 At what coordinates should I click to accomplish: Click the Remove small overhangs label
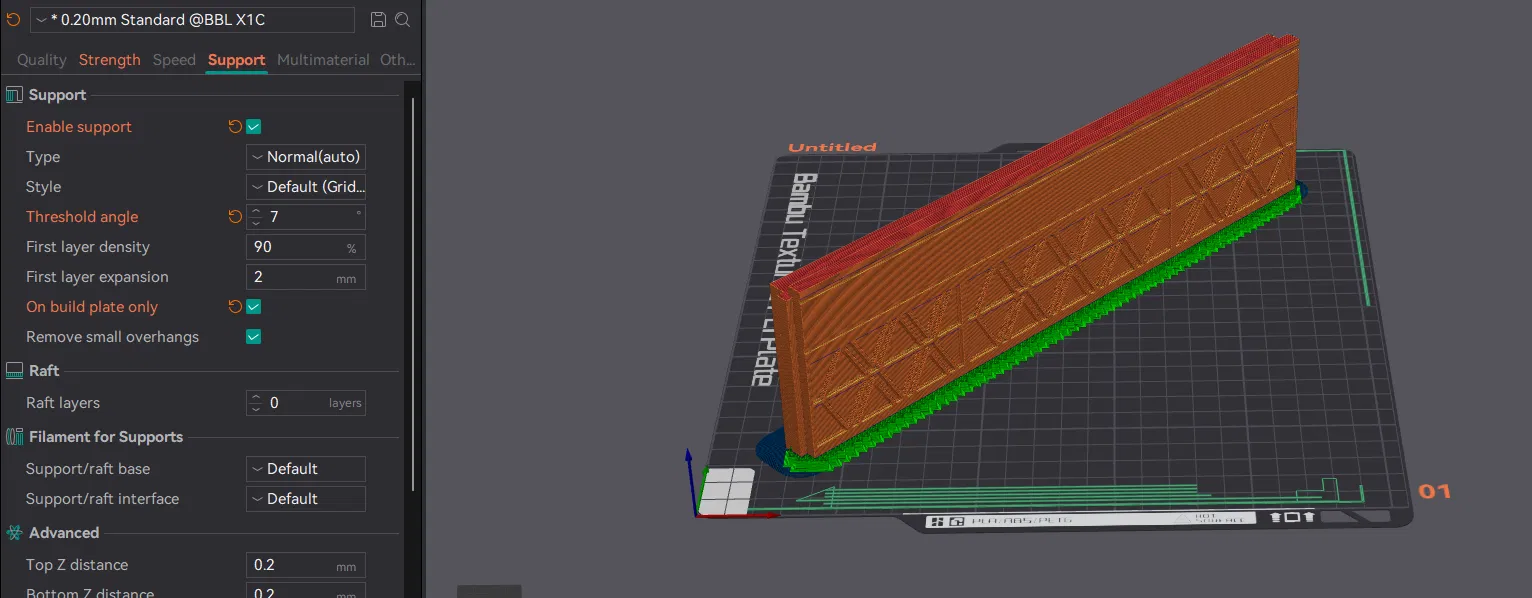coord(112,337)
